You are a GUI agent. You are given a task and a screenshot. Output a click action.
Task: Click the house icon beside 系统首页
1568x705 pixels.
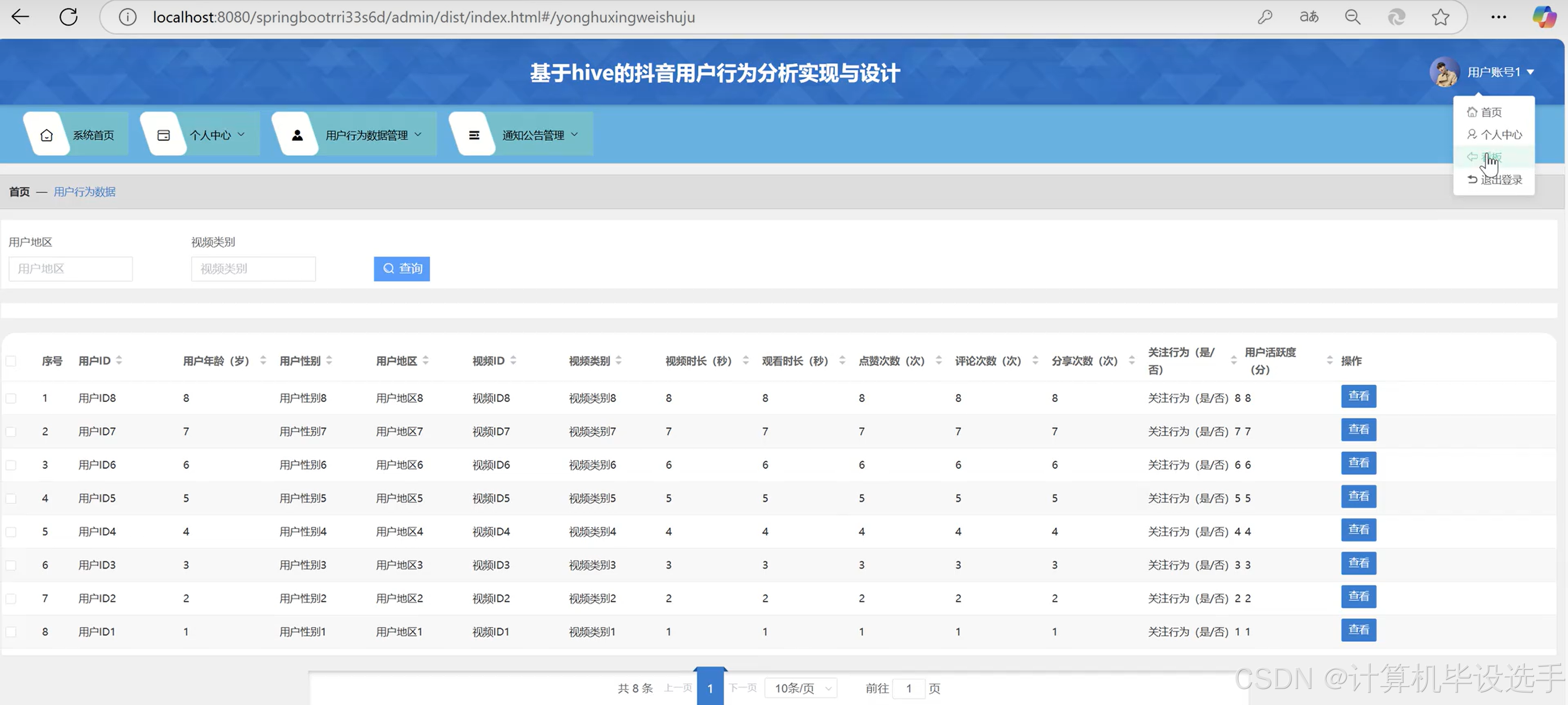[46, 135]
